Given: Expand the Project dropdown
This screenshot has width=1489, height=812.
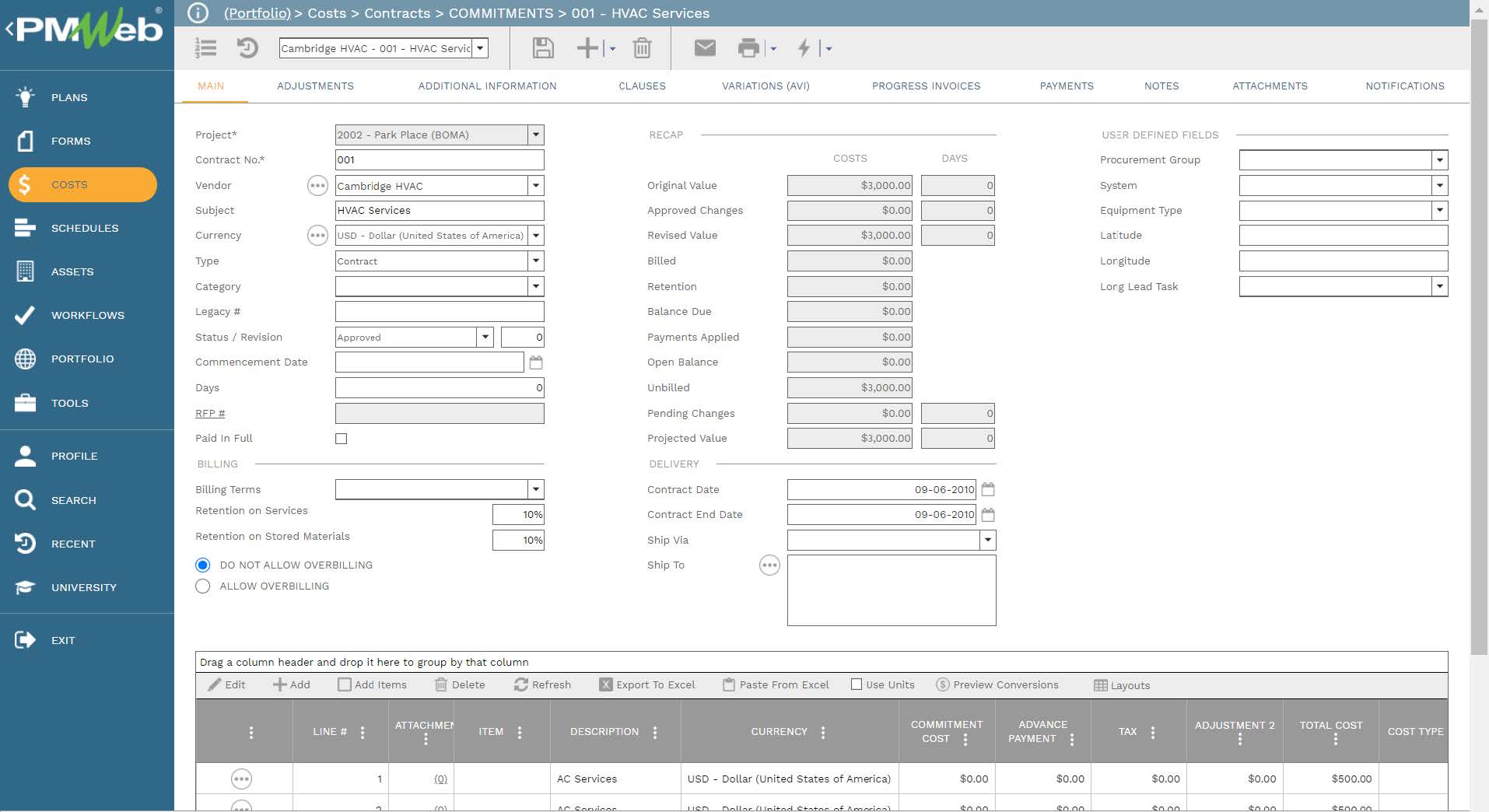Looking at the screenshot, I should pos(536,135).
